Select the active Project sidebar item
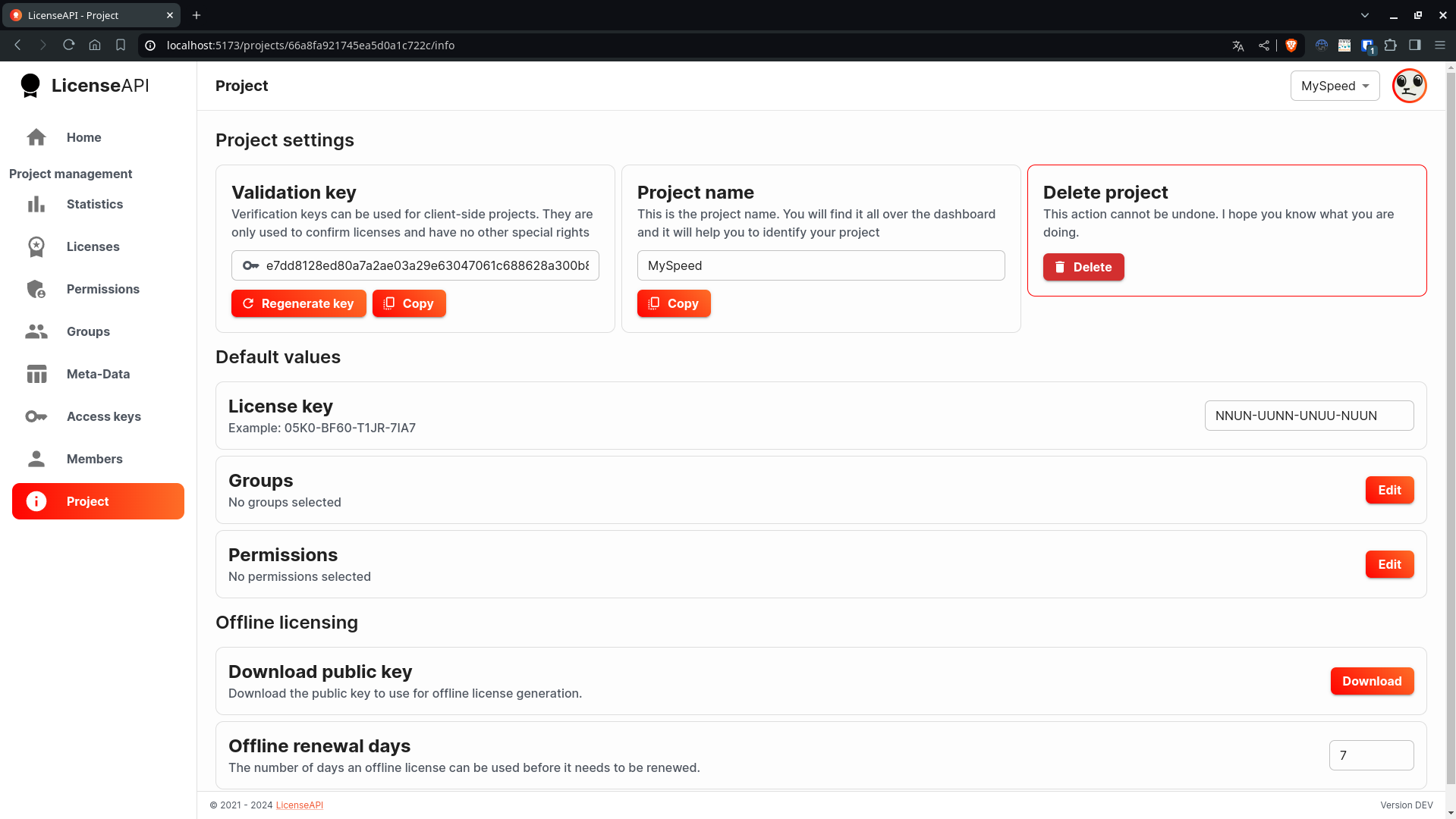Viewport: 1456px width, 819px height. coord(98,501)
